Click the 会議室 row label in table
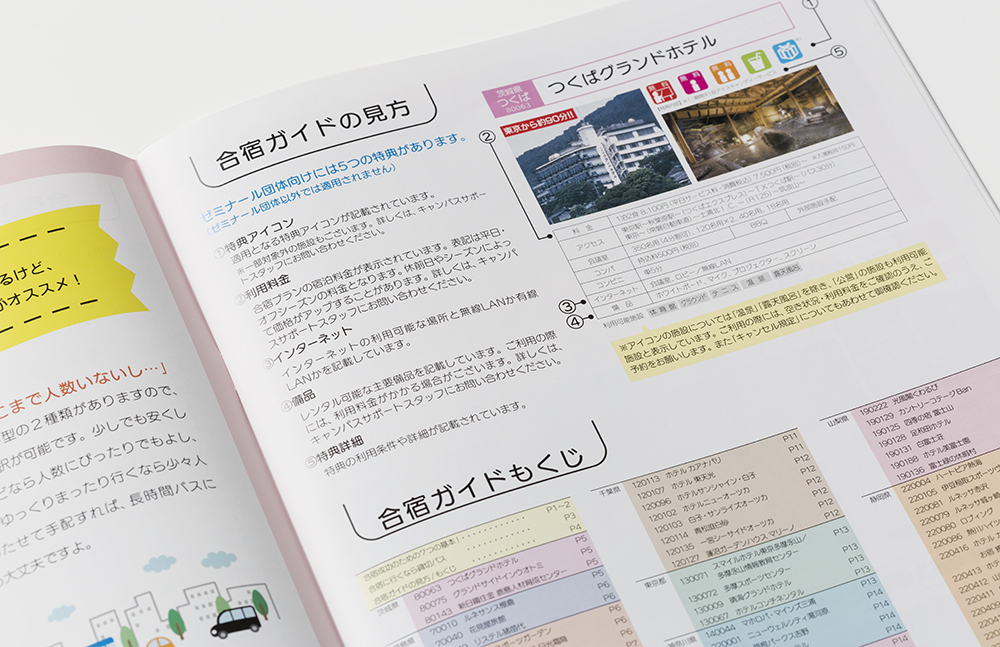The width and height of the screenshot is (1000, 647). (x=598, y=260)
